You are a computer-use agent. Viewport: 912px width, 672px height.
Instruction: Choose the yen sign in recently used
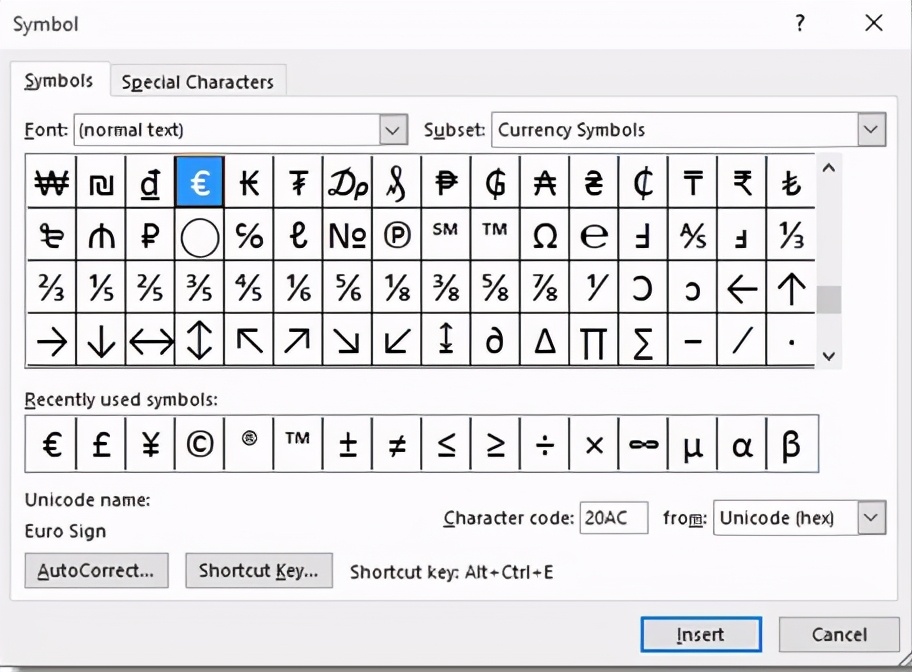coord(150,444)
